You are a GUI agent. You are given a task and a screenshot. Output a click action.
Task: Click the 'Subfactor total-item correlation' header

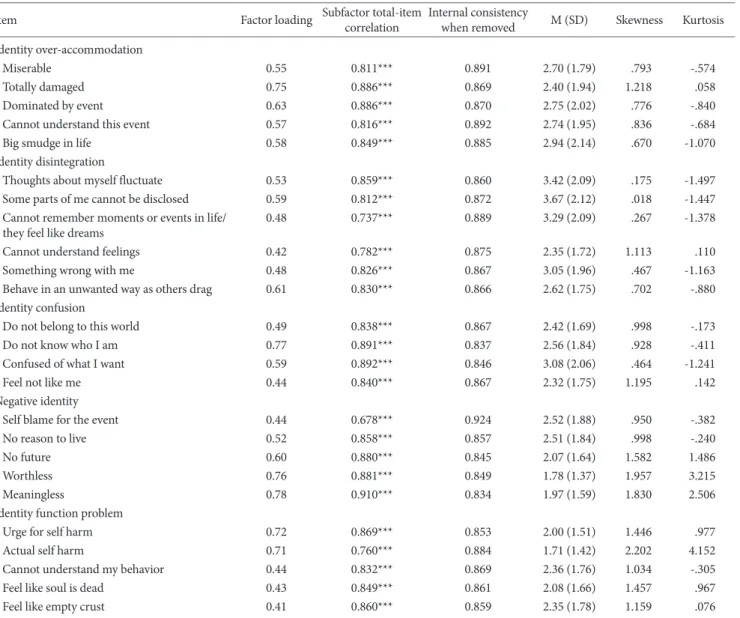pos(371,20)
